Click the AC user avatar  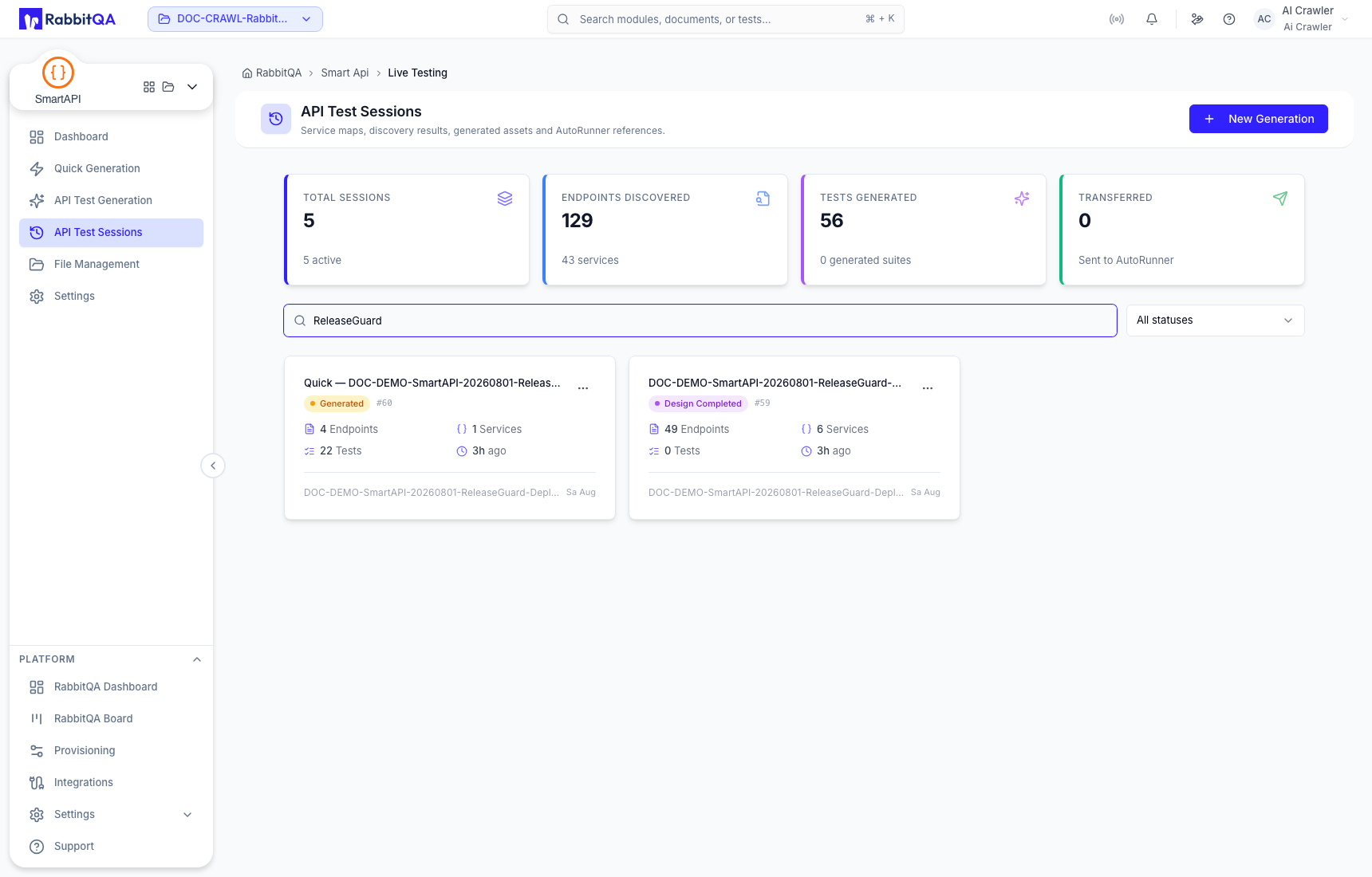coord(1264,19)
